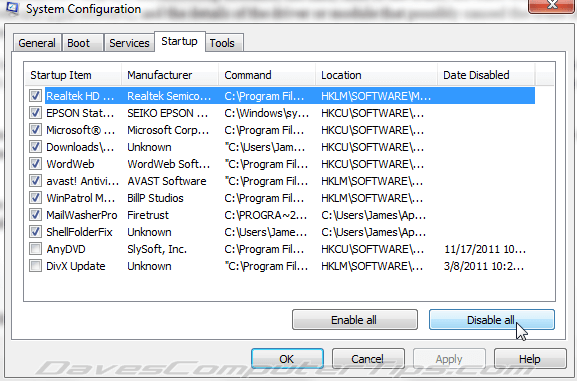Select the avast! Antivi... item name
Screen dimensions: 577x381
(82, 181)
